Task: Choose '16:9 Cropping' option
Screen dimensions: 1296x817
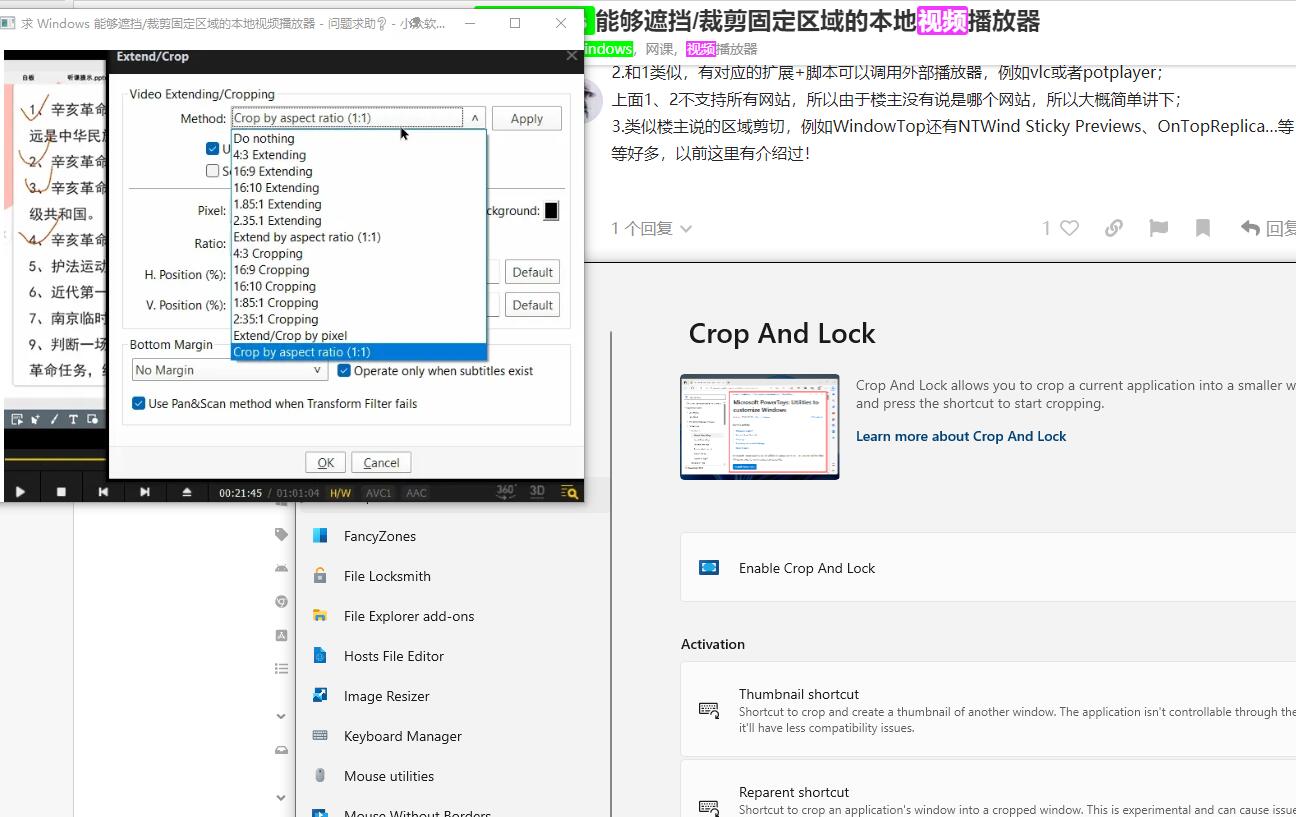Action: click(x=359, y=270)
